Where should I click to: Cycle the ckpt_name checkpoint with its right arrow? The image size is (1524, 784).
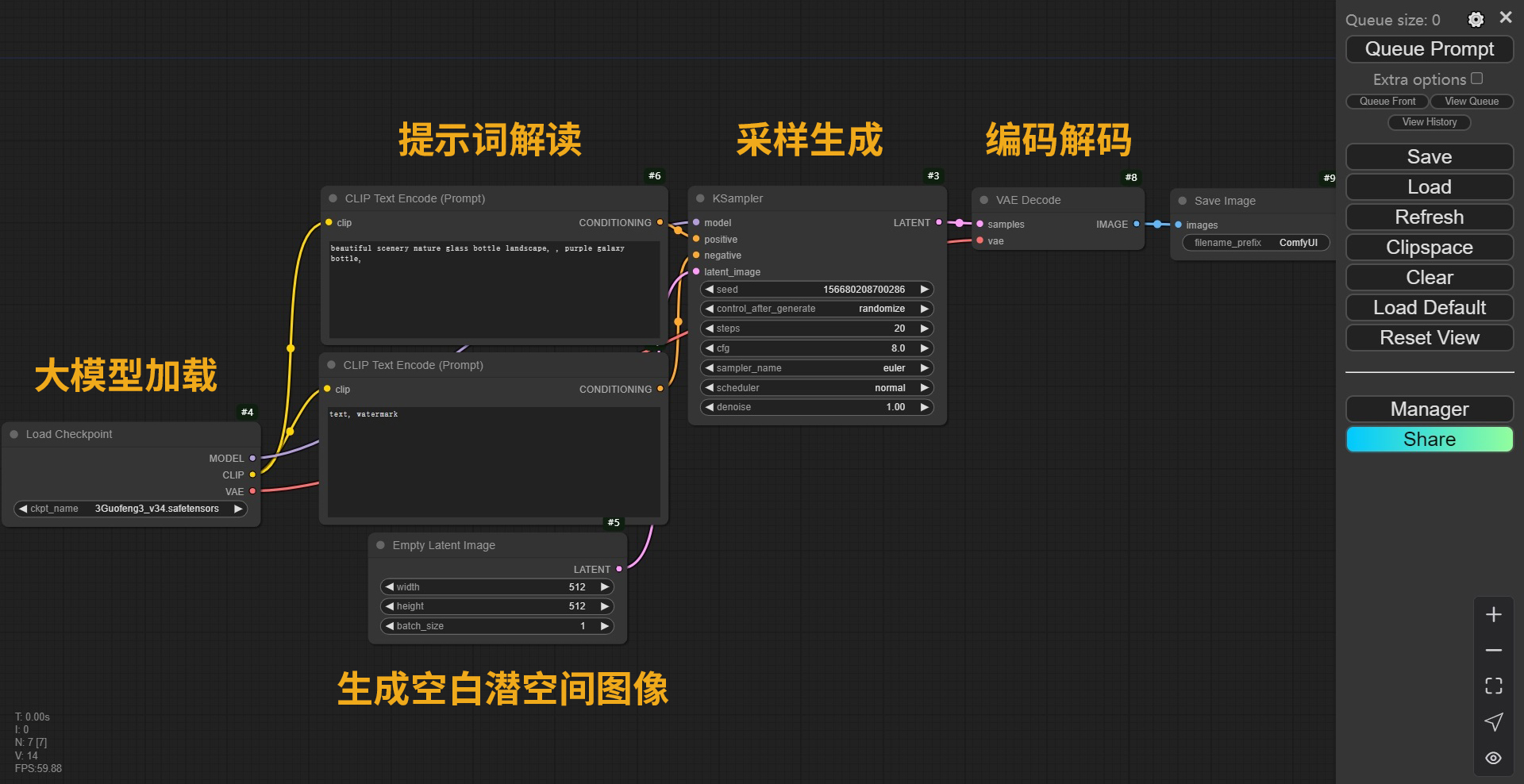point(237,509)
